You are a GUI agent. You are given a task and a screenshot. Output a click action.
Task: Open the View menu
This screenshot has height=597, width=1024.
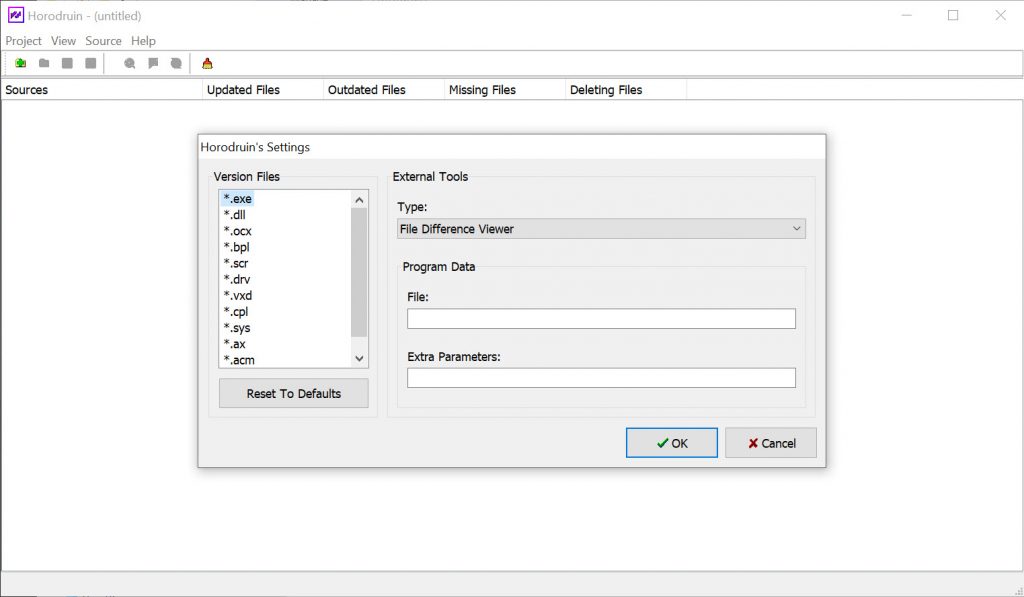(x=63, y=40)
